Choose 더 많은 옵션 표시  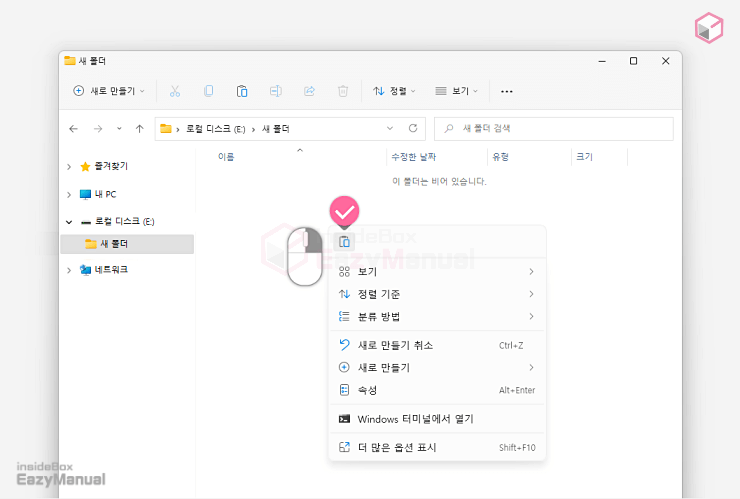click(437, 447)
